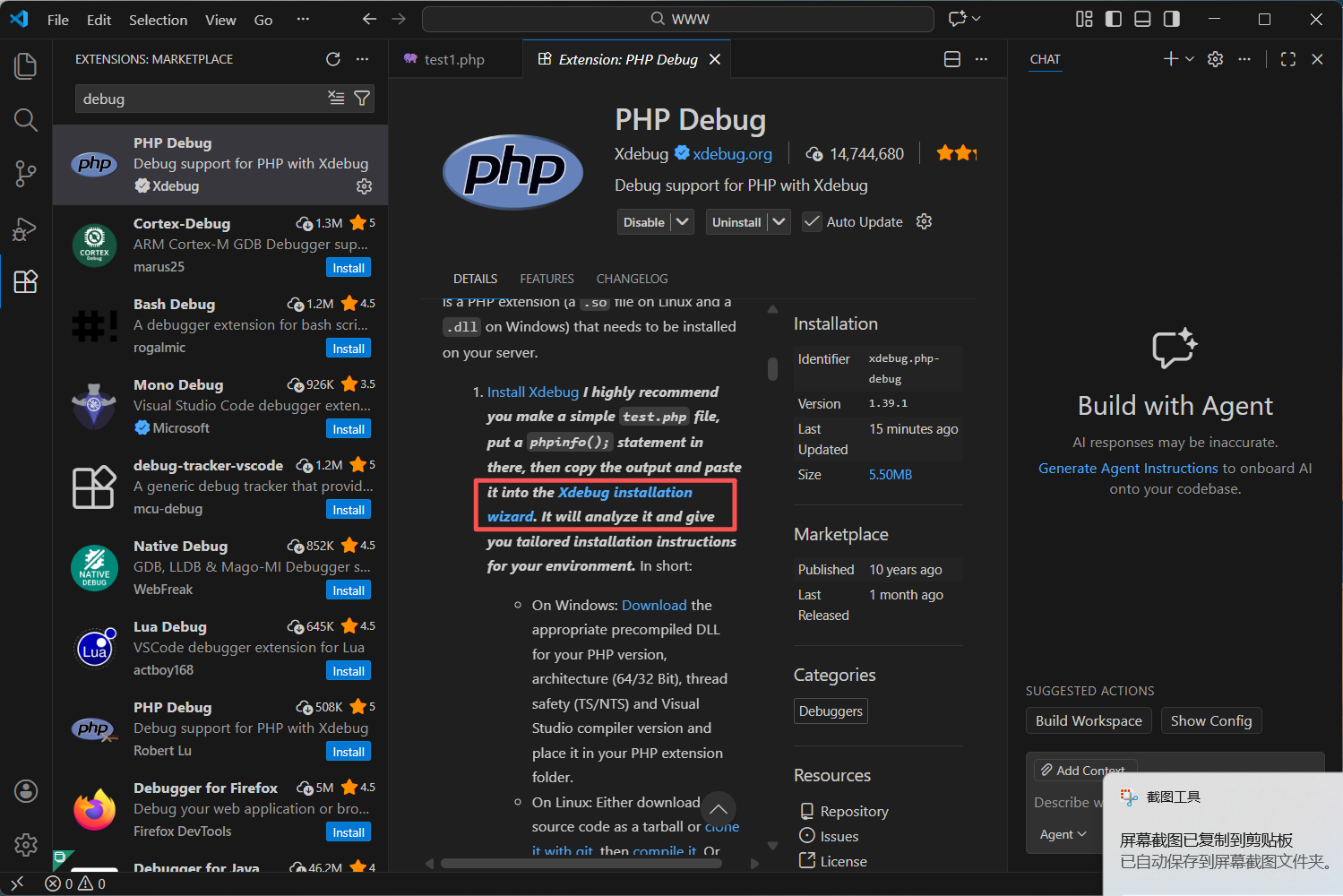This screenshot has height=896, width=1343.
Task: Open the Selection menu
Action: pyautogui.click(x=159, y=20)
